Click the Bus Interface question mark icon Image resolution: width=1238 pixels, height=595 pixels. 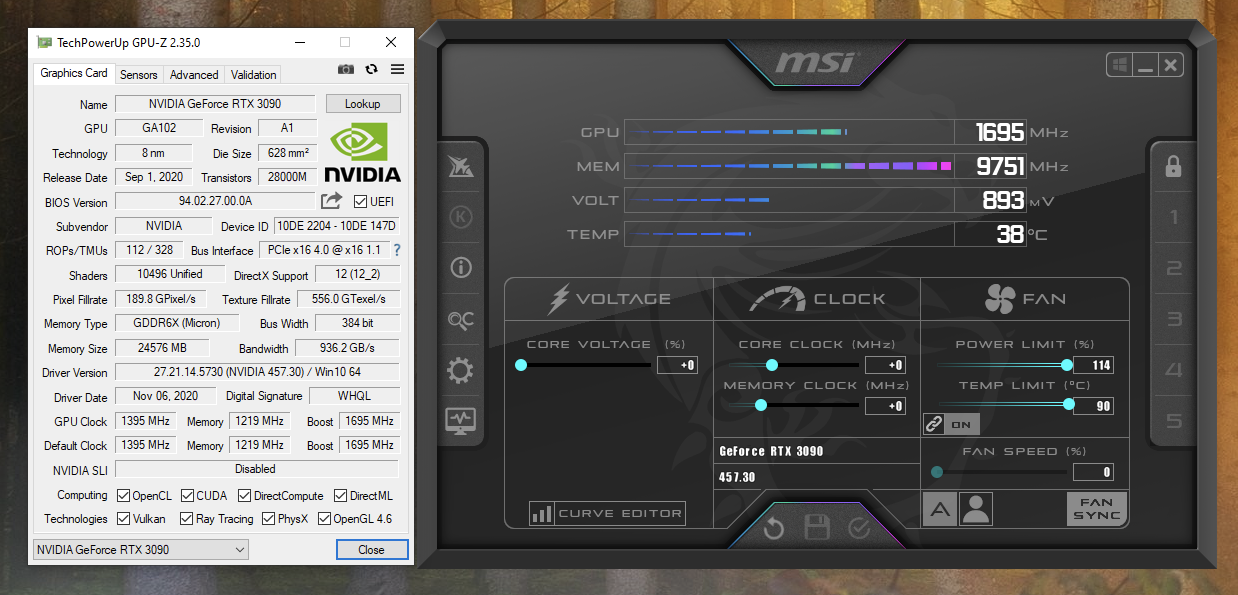pos(397,250)
